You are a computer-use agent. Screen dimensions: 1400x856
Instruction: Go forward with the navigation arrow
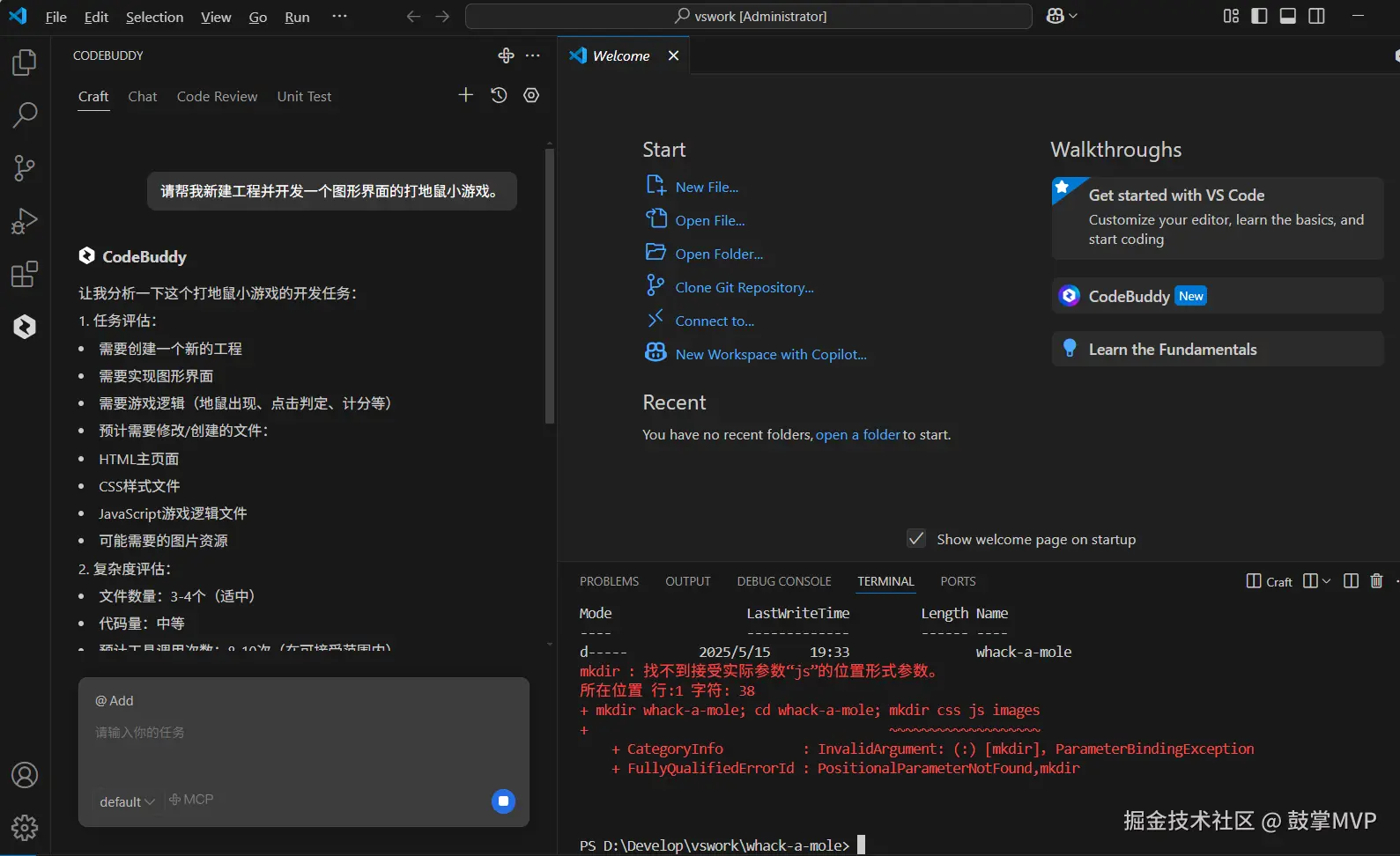[442, 17]
